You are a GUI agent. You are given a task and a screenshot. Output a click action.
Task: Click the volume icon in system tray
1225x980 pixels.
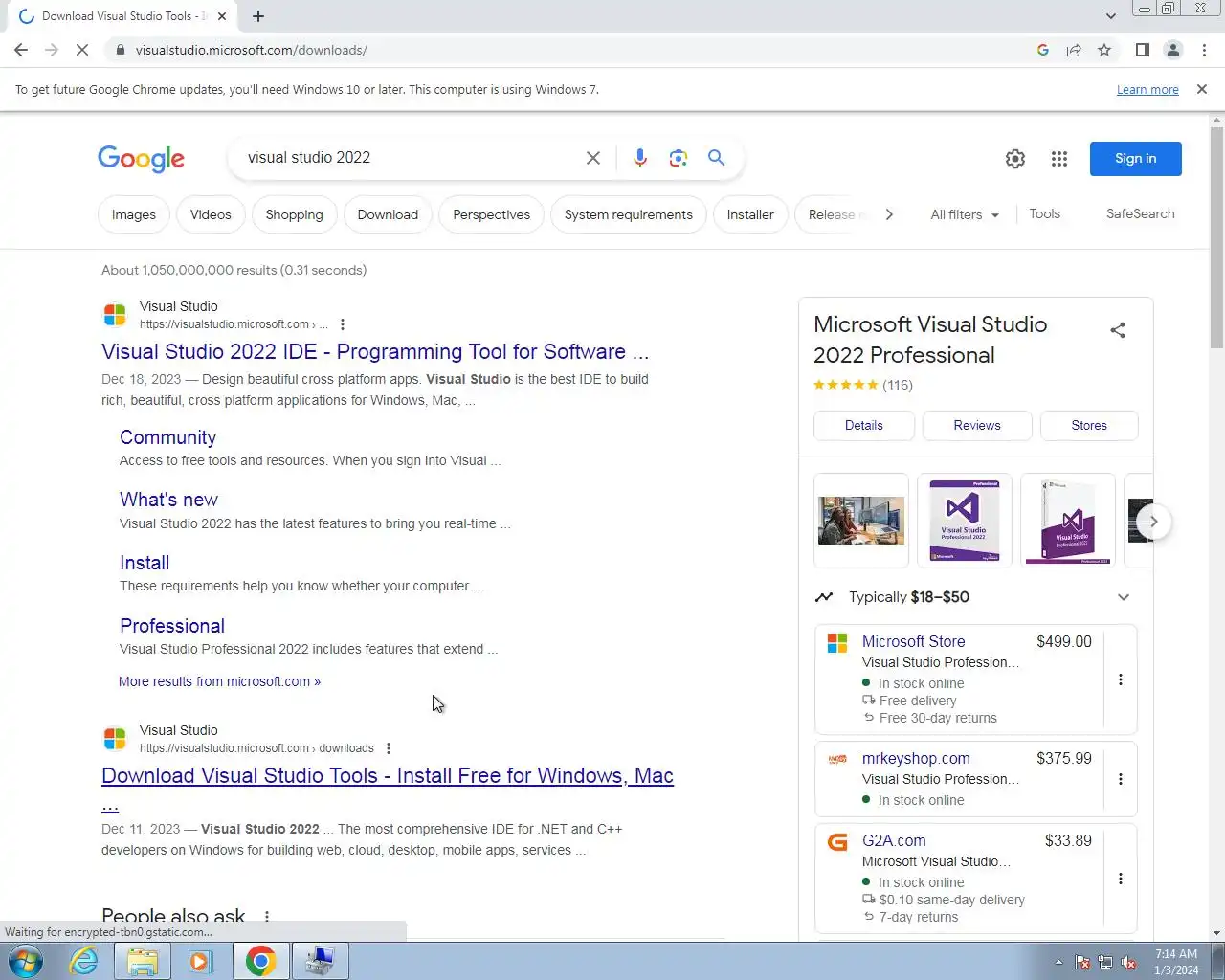pos(1129,963)
